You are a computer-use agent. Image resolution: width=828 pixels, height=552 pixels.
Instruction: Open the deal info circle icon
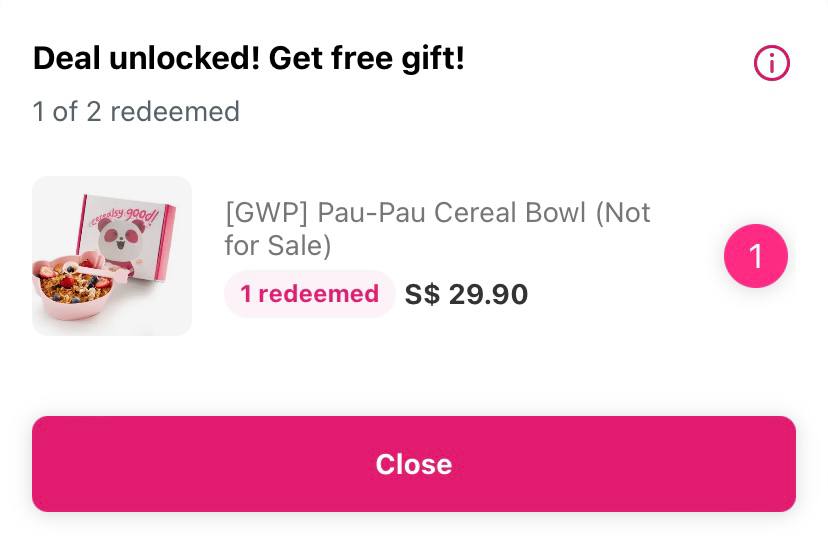(771, 63)
